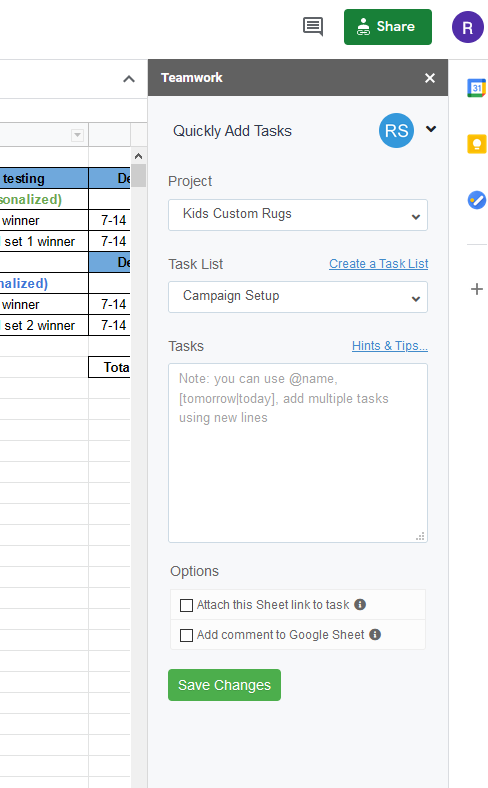Select the blue 'nalized)' cell
This screenshot has width=488, height=788.
coord(44,283)
